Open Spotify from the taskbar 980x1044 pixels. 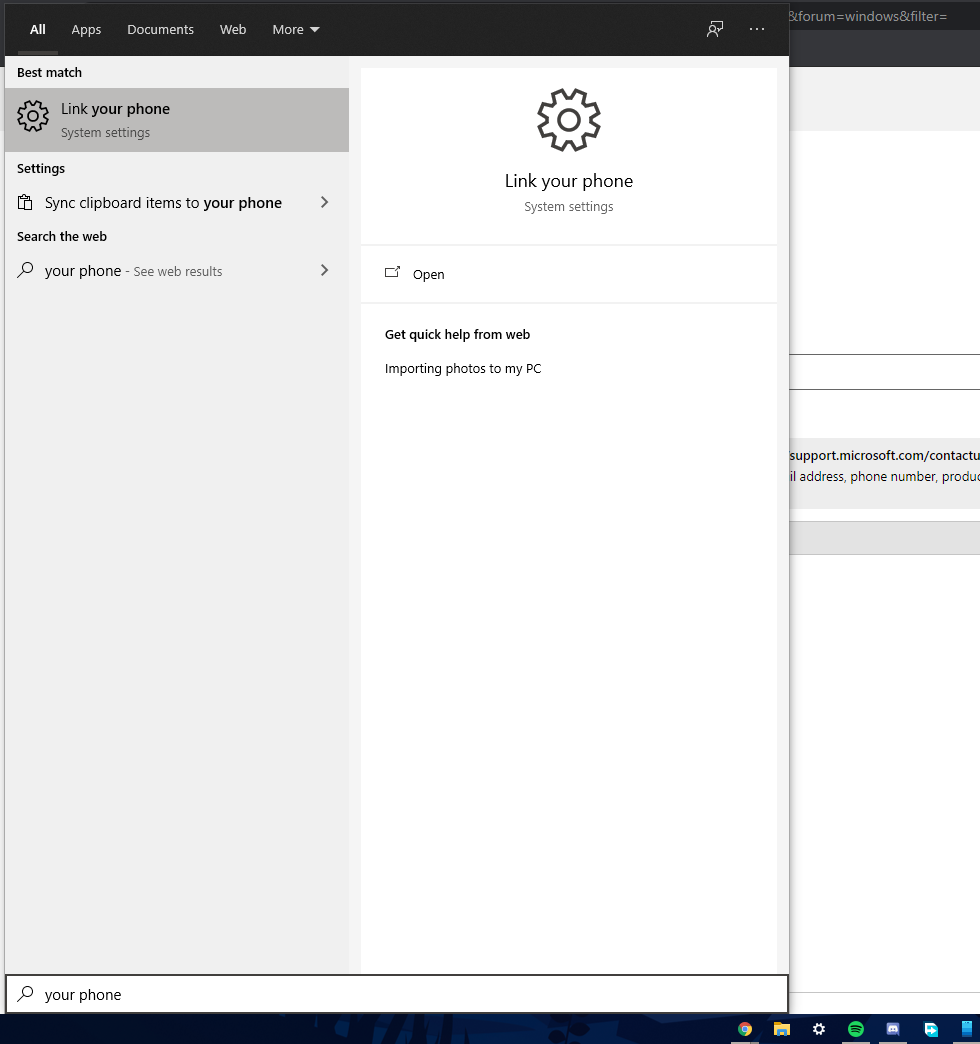[856, 1029]
